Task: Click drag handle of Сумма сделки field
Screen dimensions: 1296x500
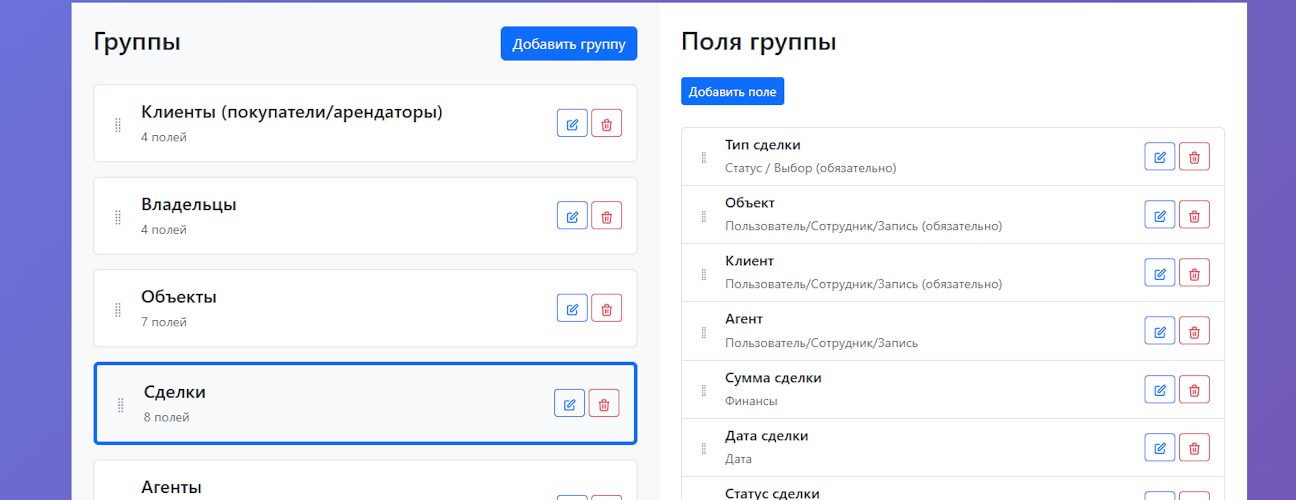Action: pos(703,390)
